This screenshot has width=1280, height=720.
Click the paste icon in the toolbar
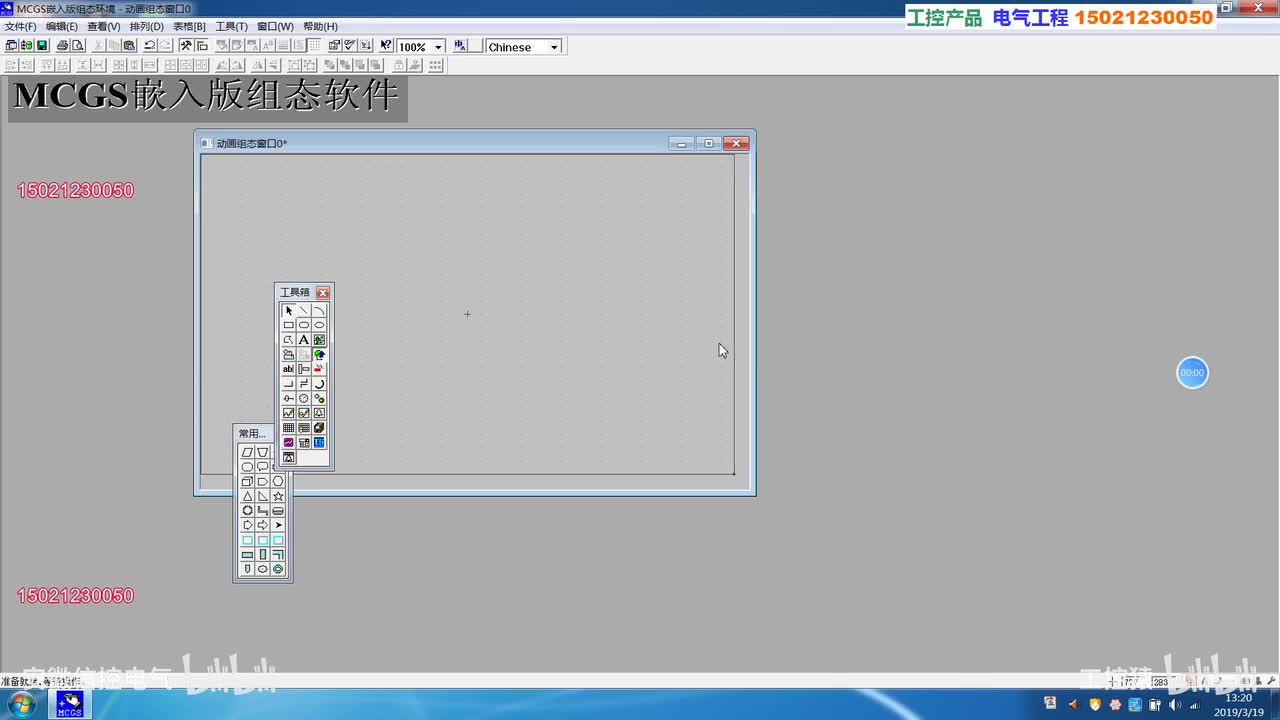pos(129,46)
